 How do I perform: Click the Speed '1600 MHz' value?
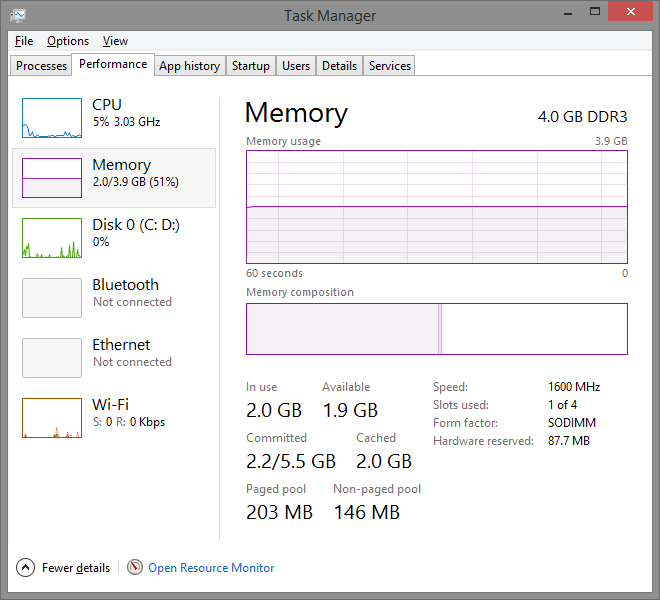[574, 387]
